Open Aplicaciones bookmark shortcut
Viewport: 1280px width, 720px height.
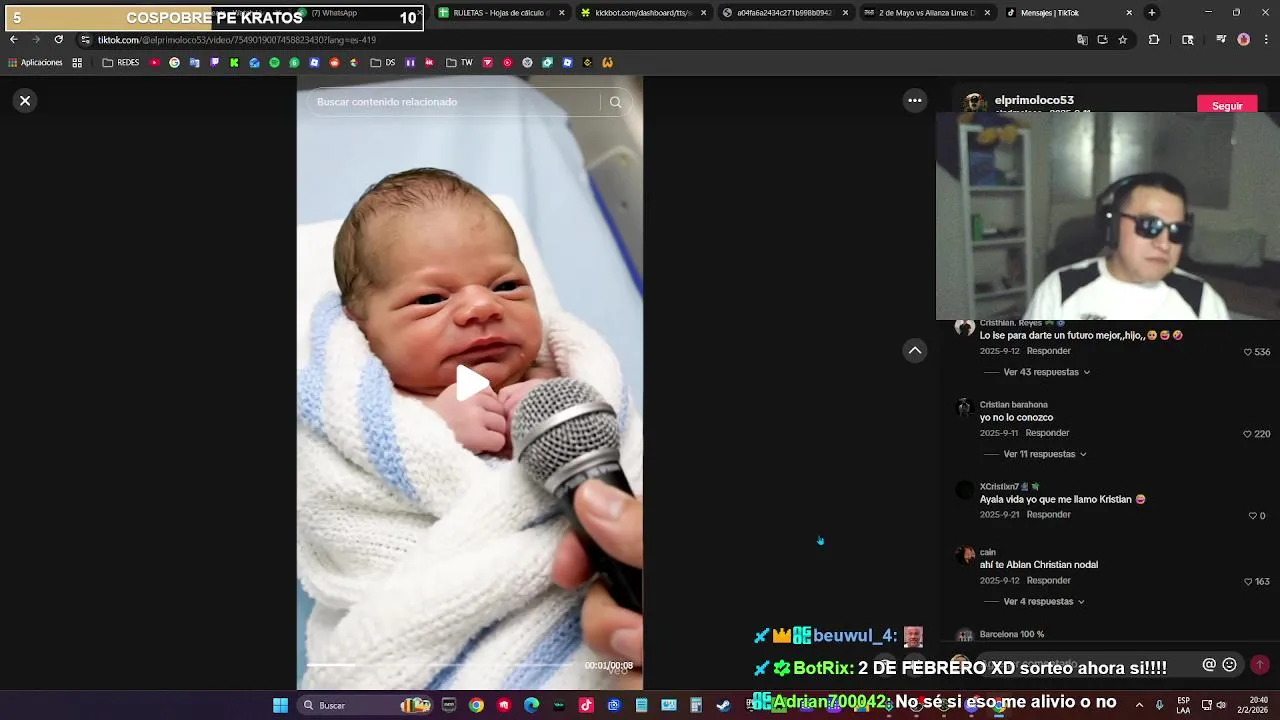click(34, 62)
